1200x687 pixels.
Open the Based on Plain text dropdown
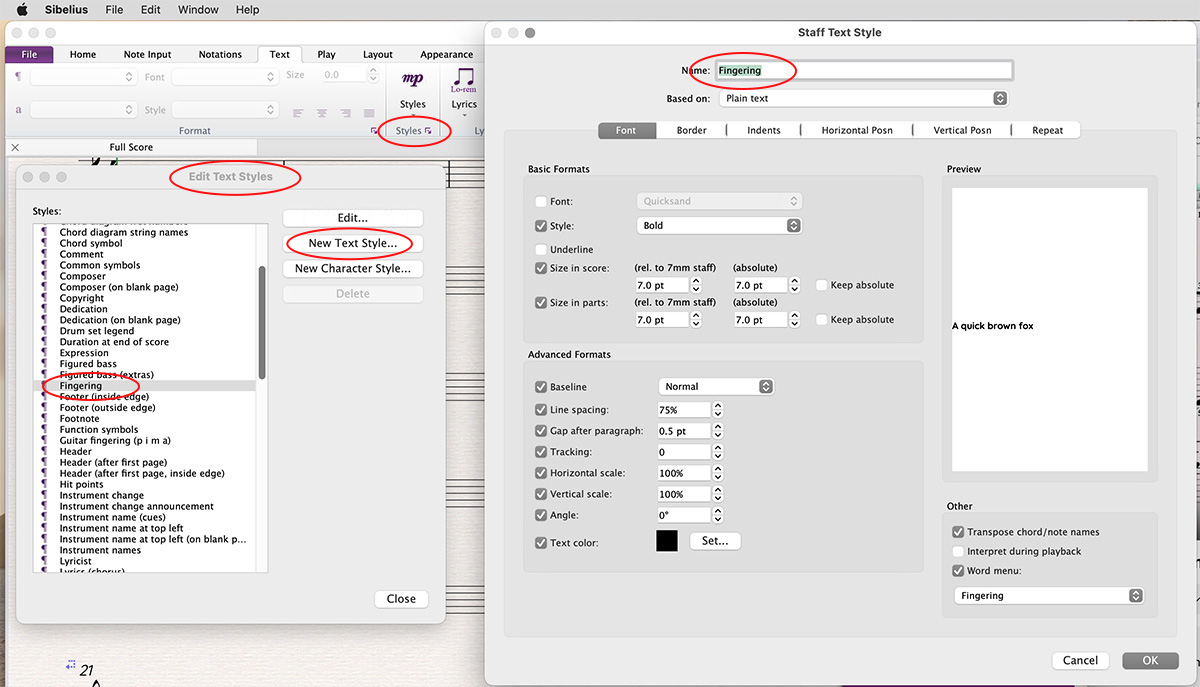[x=864, y=98]
